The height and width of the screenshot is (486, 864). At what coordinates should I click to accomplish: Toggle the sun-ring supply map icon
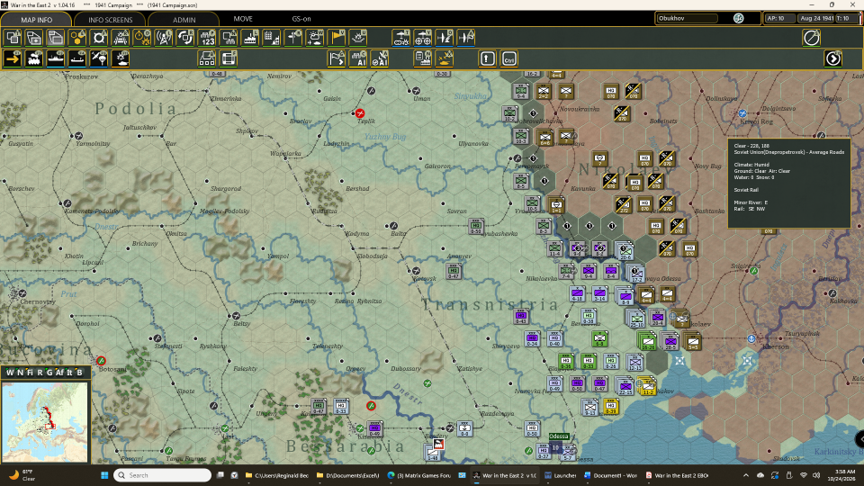click(99, 37)
